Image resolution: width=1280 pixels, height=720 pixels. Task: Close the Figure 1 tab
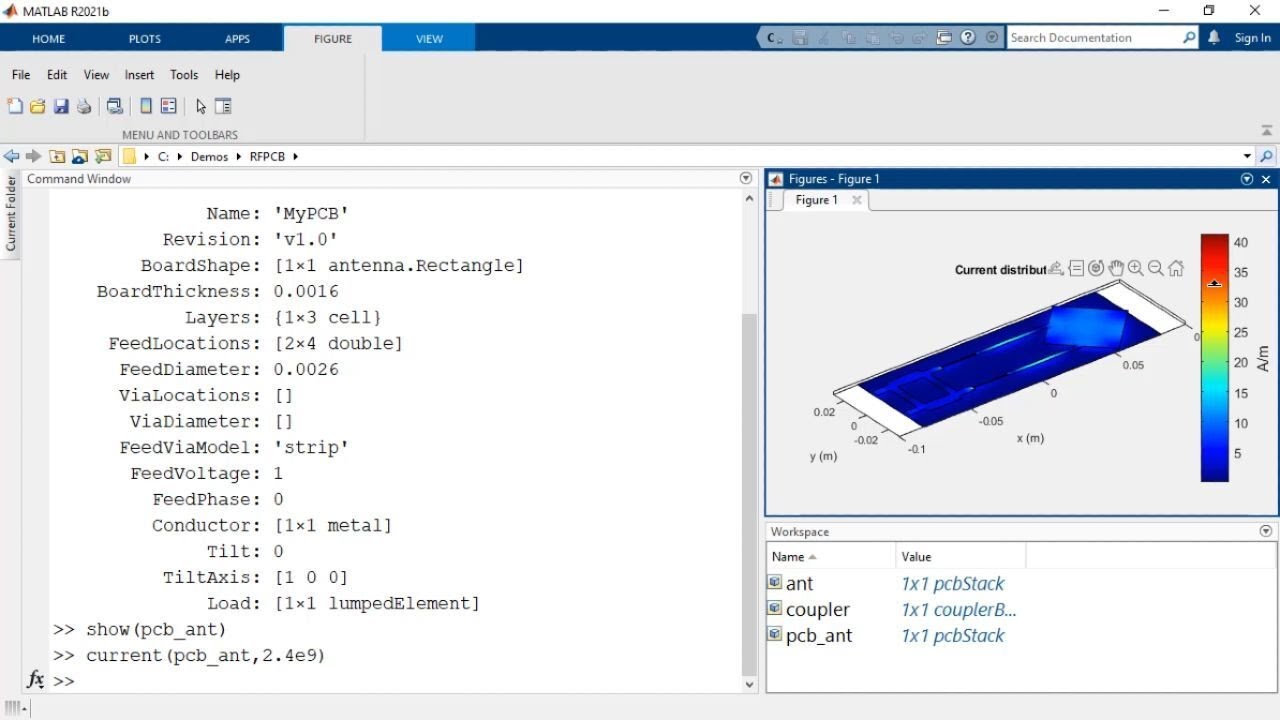pyautogui.click(x=857, y=200)
